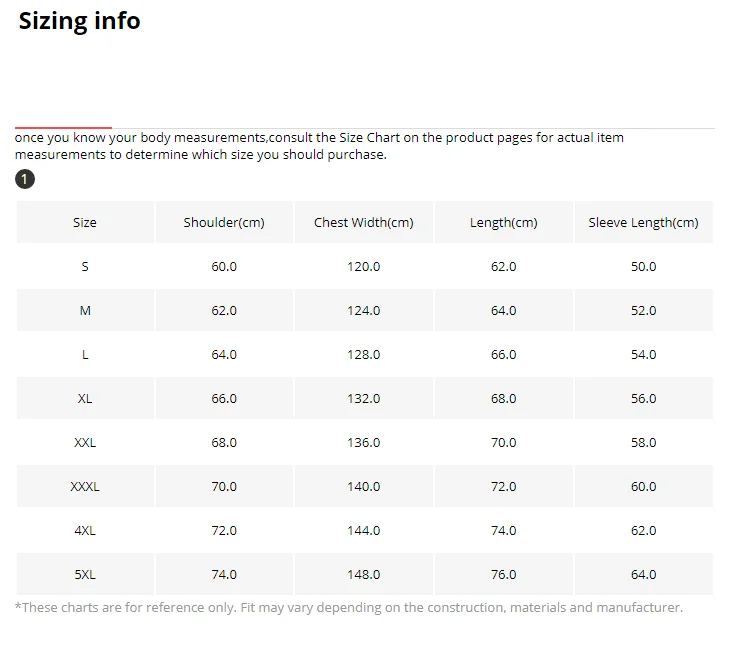Click the 64.0 sleeve length value
Viewport: 733px width, 662px height.
point(643,574)
